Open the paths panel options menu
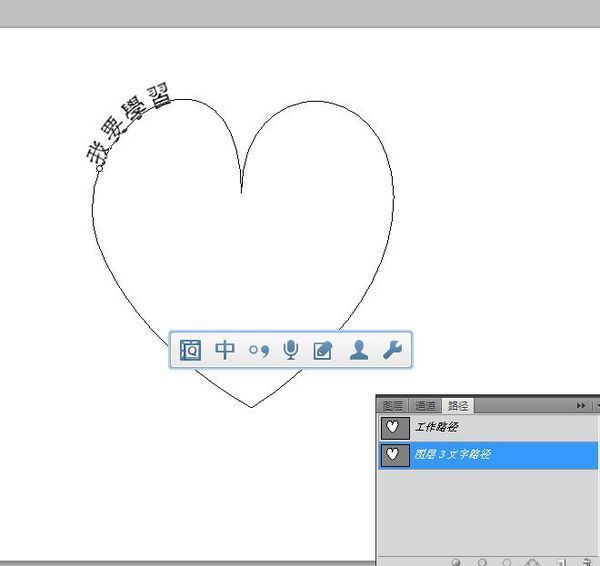The width and height of the screenshot is (600, 566). pos(596,406)
